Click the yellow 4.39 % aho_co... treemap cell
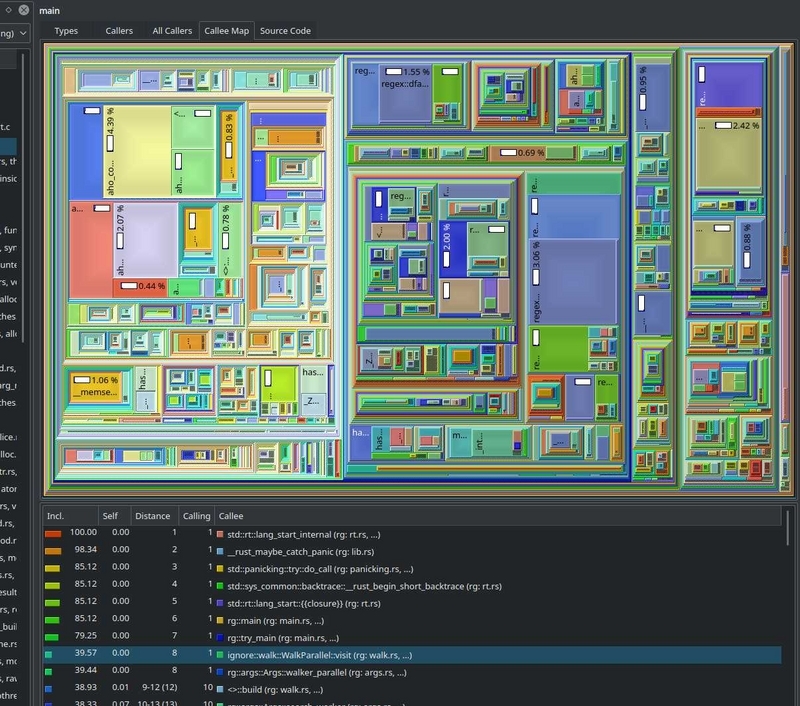The width and height of the screenshot is (800, 706). pyautogui.click(x=138, y=151)
